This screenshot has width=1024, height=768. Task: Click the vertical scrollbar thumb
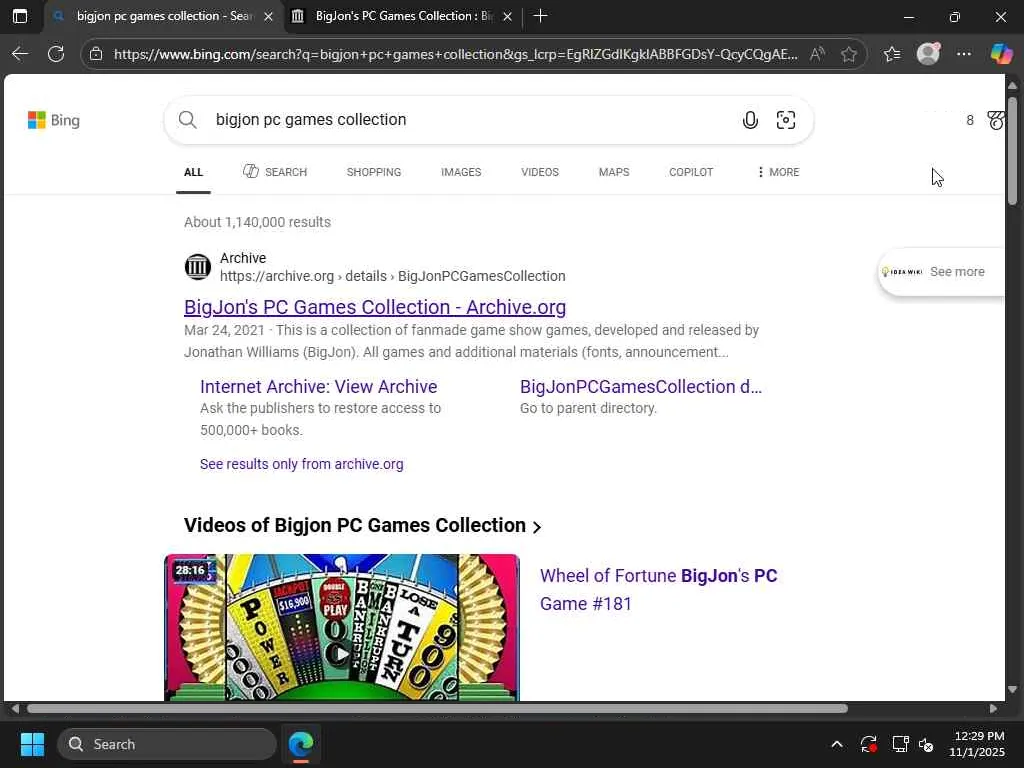click(x=1012, y=152)
